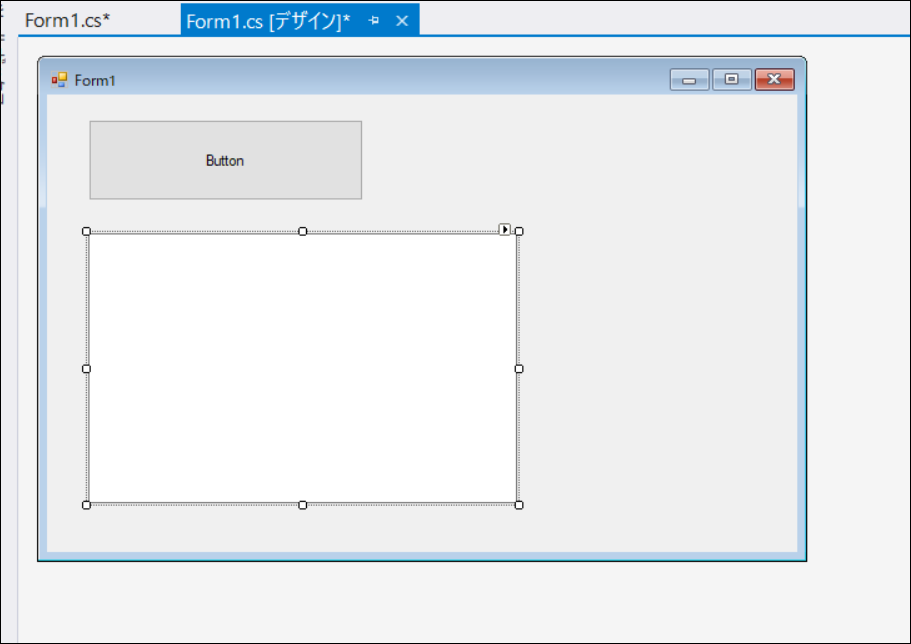
Task: Click the Form1 maximize button
Action: (x=731, y=80)
